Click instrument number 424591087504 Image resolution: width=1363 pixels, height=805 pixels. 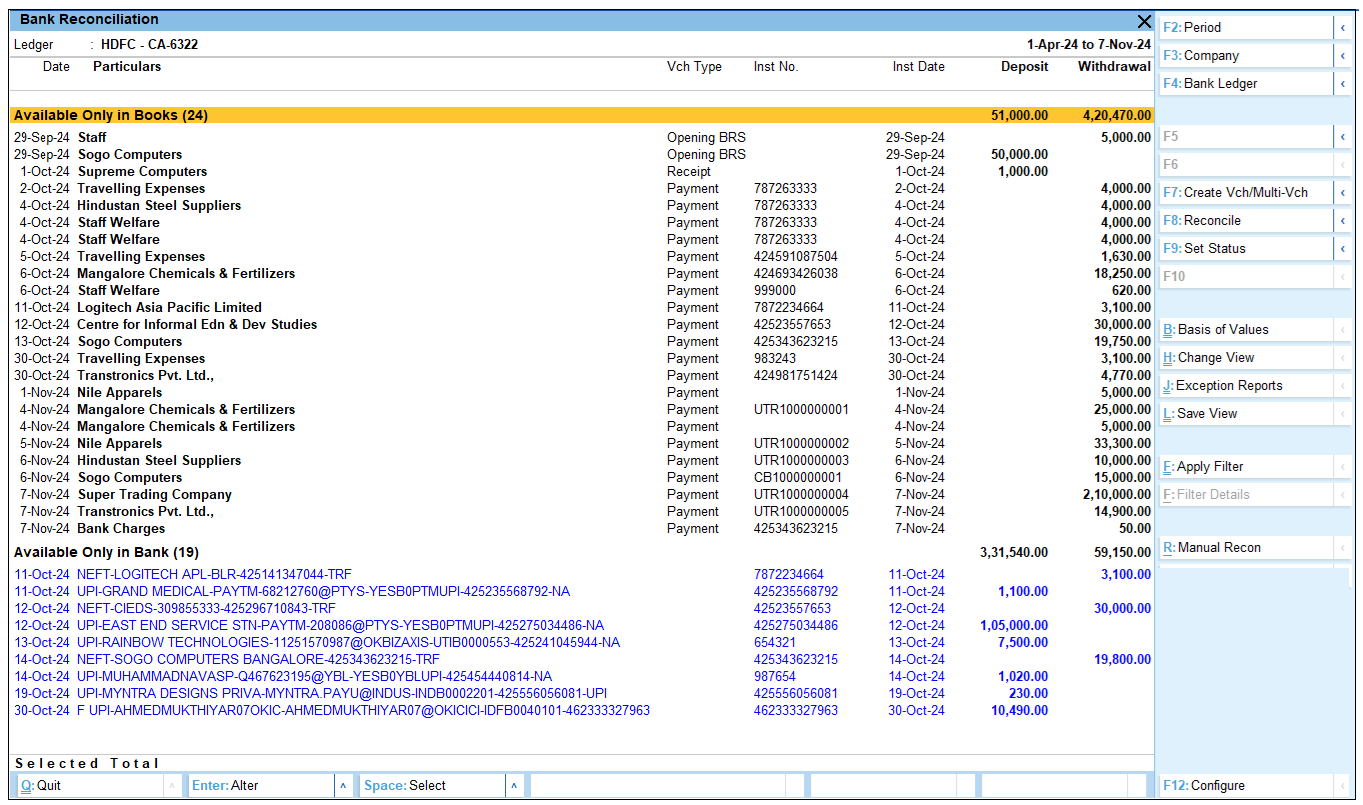[796, 257]
